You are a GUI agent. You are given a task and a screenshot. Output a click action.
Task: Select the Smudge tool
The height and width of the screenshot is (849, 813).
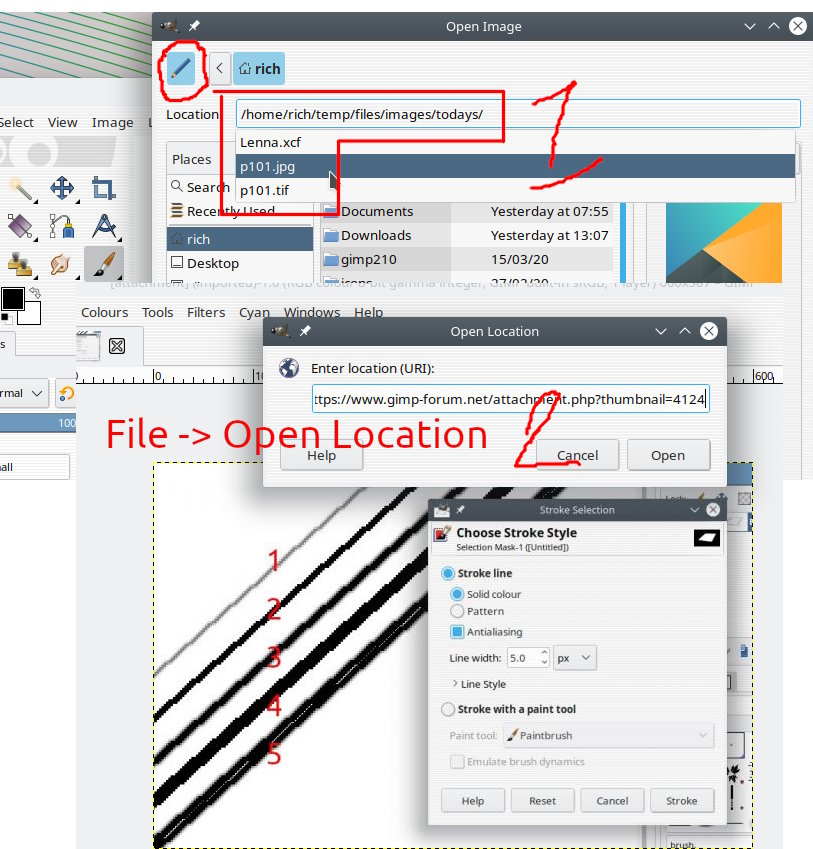[x=61, y=264]
